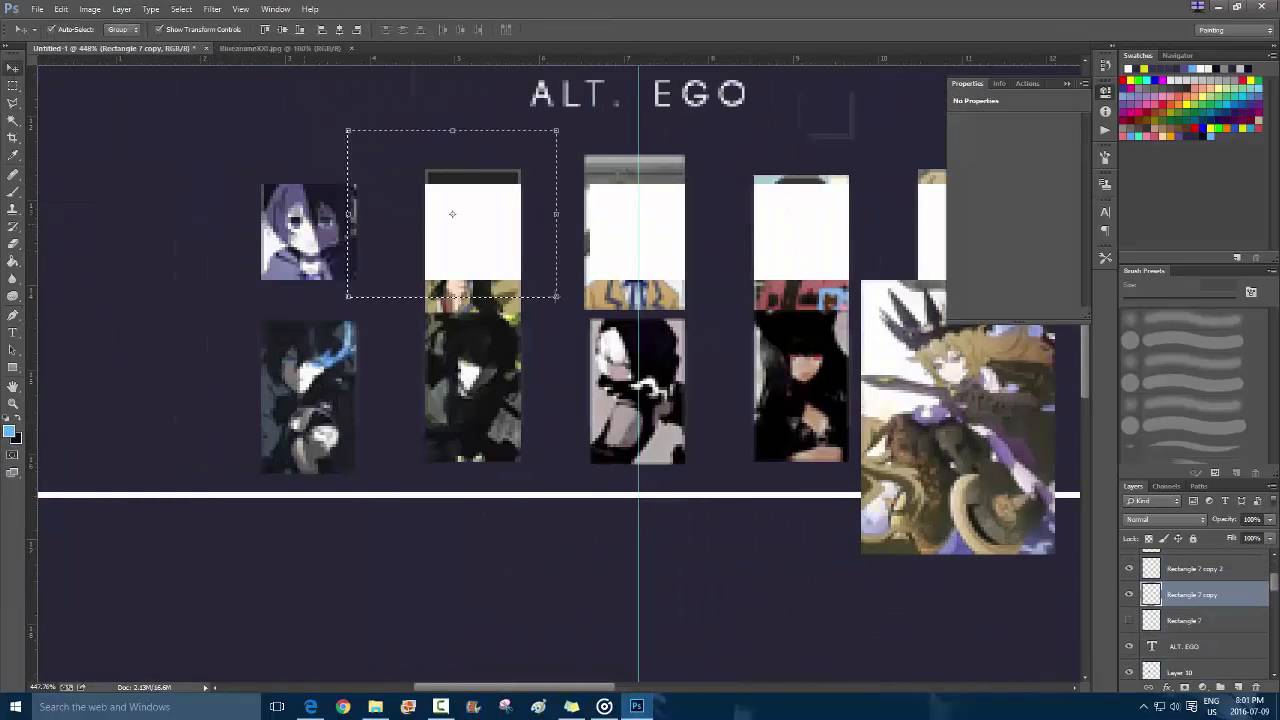Open the Window menu
1280x720 pixels.
pyautogui.click(x=276, y=9)
